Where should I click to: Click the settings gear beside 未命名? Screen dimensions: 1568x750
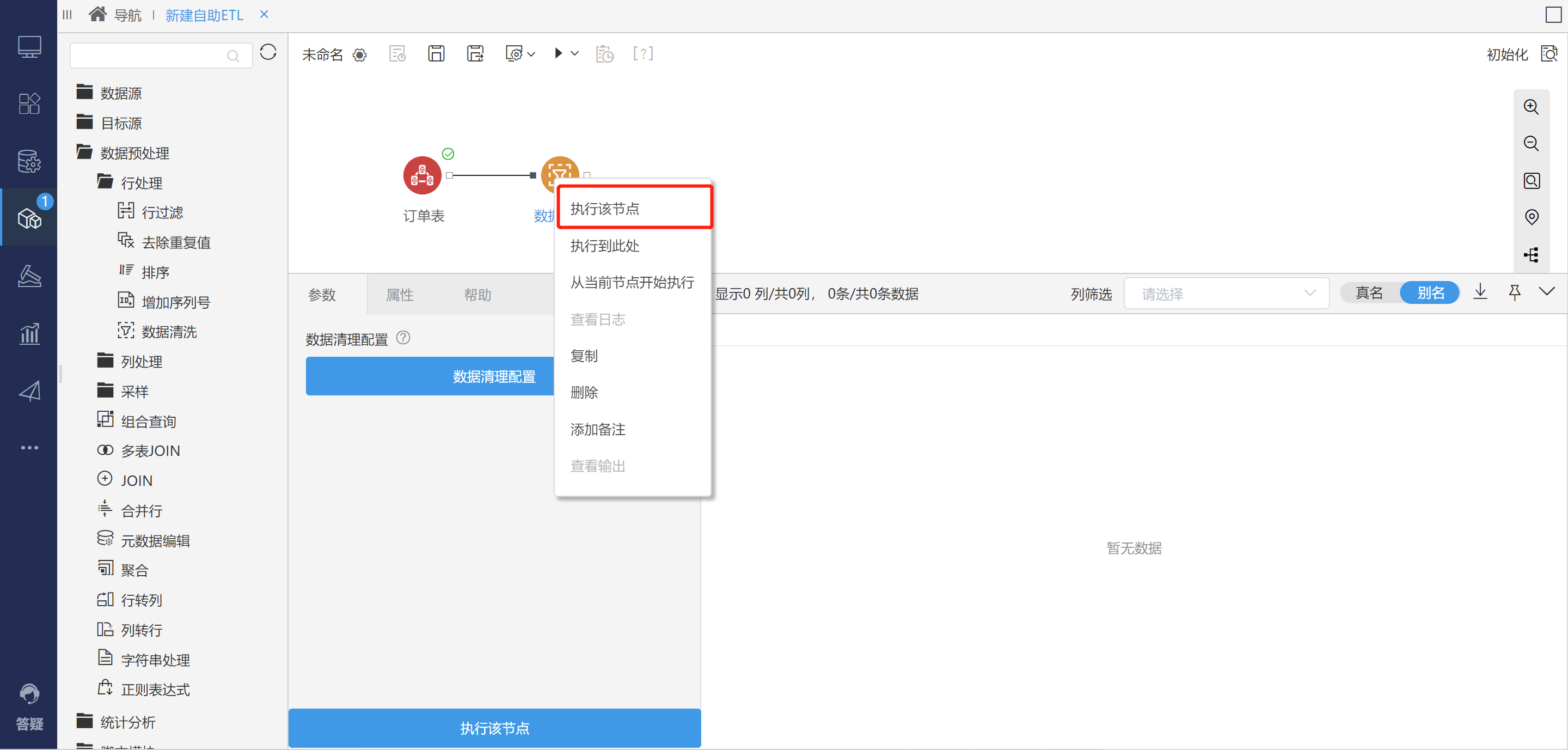(360, 56)
